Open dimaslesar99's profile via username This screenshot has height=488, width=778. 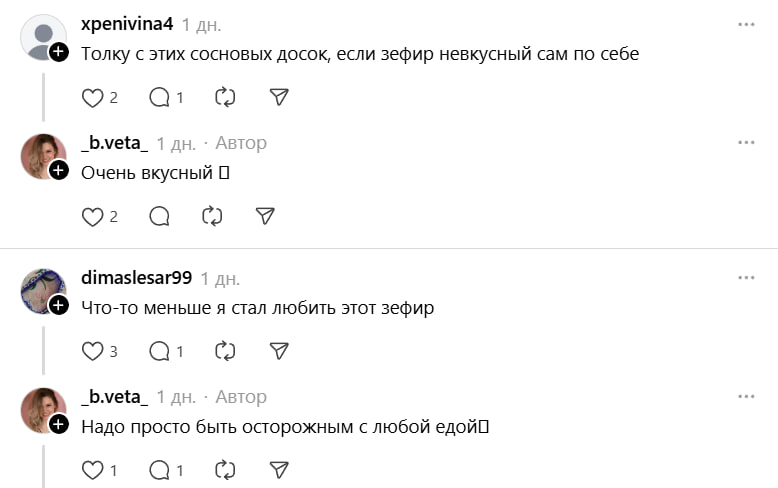click(x=136, y=278)
